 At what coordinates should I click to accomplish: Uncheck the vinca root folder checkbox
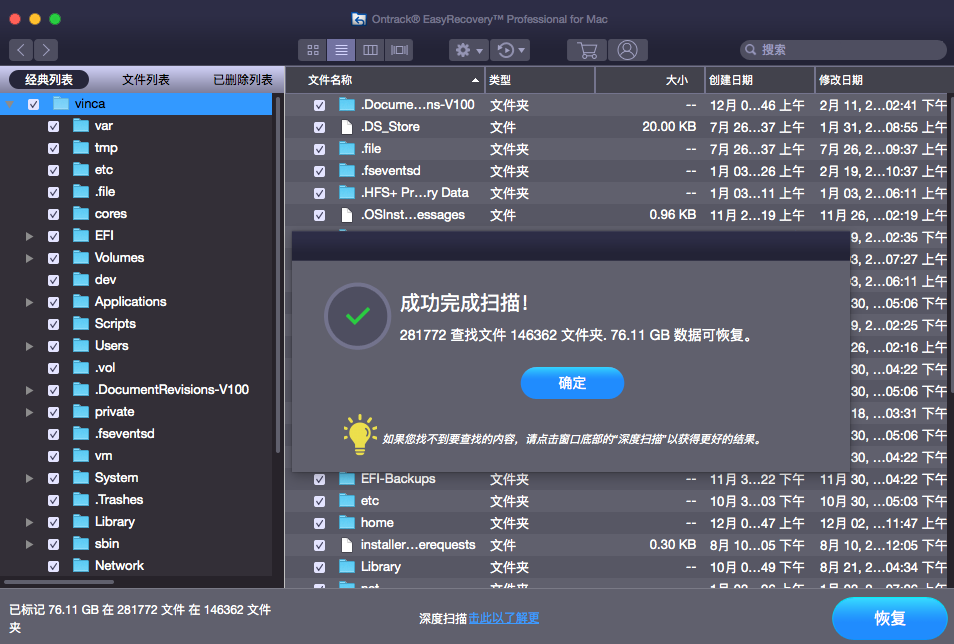tap(33, 103)
